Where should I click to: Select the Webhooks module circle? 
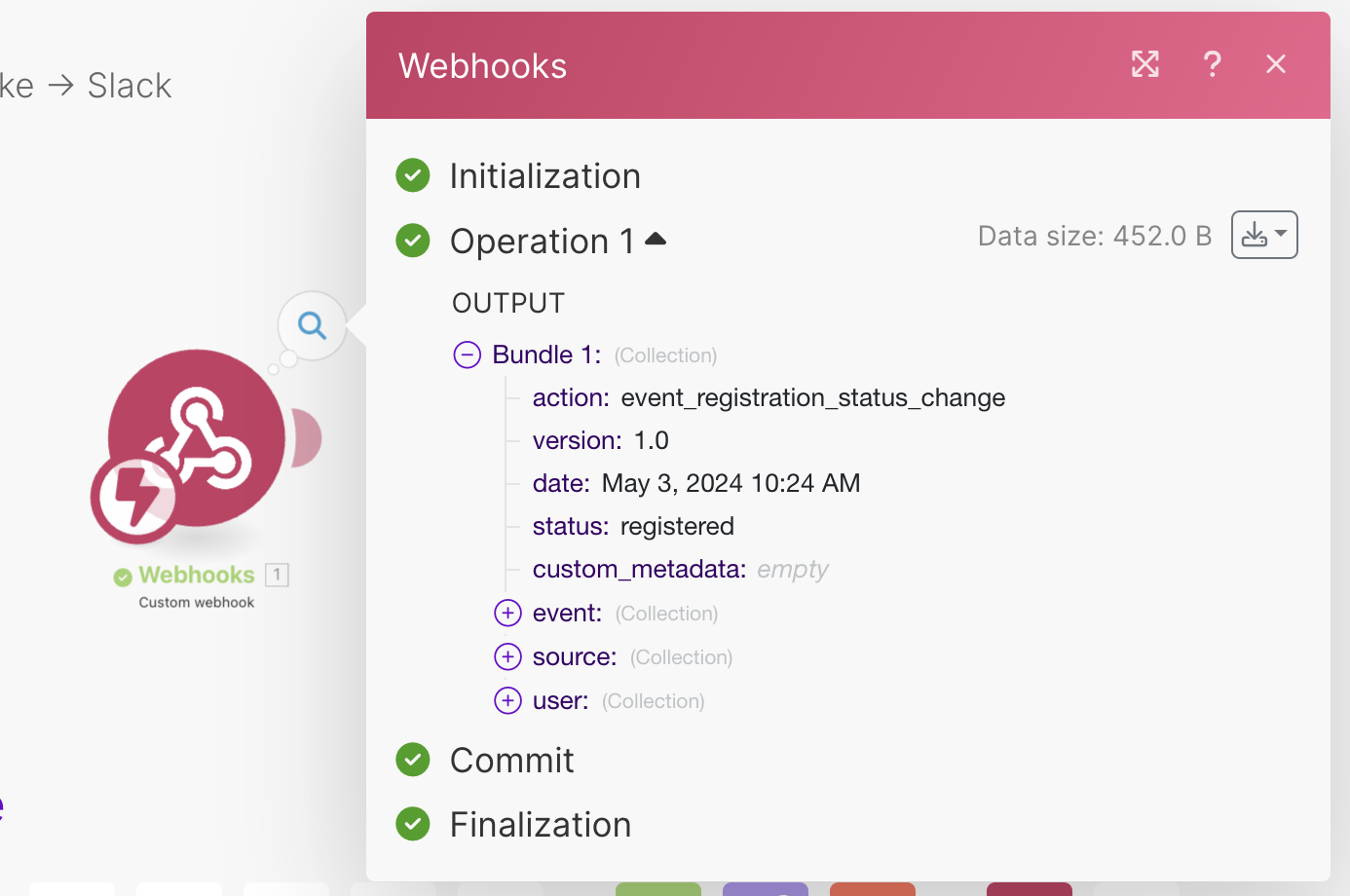click(197, 438)
